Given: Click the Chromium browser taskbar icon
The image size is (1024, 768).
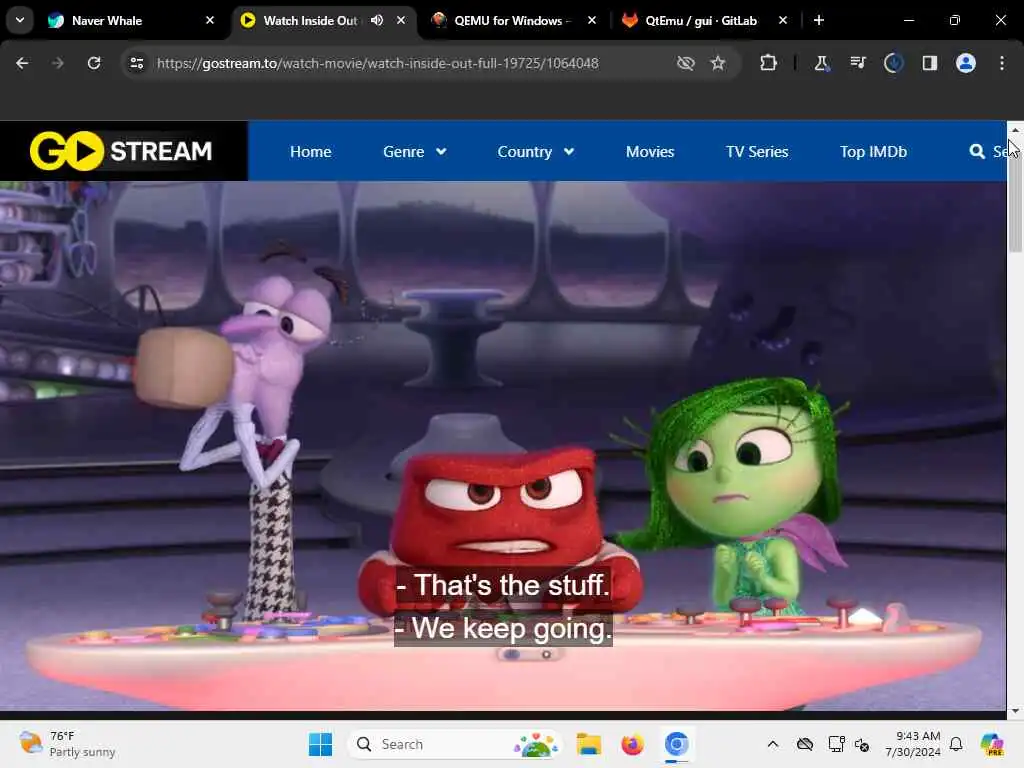Looking at the screenshot, I should point(677,744).
